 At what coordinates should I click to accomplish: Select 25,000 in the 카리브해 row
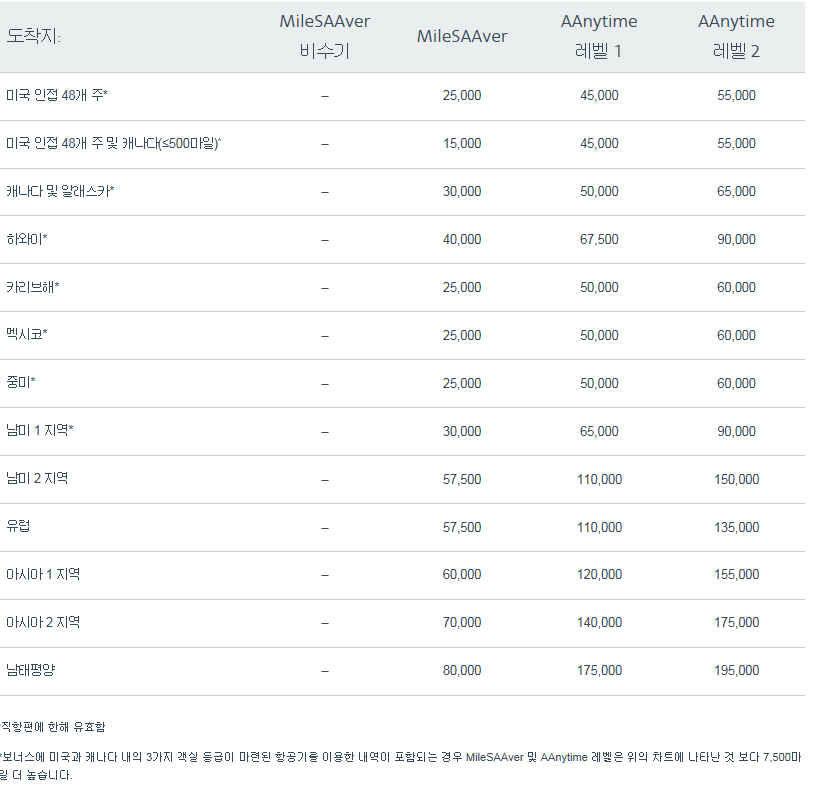click(462, 287)
